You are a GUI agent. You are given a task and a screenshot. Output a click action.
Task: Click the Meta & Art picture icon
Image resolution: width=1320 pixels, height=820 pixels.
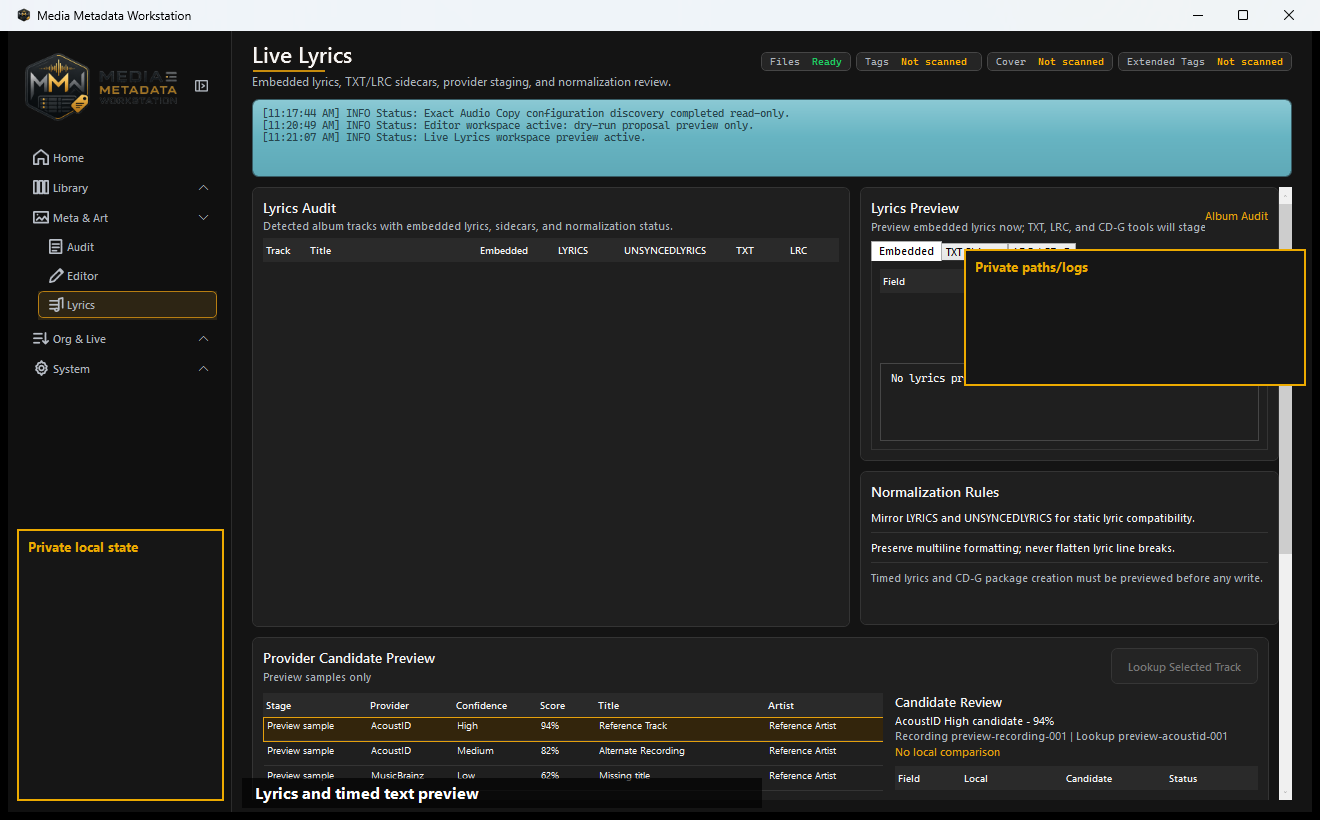pos(41,218)
